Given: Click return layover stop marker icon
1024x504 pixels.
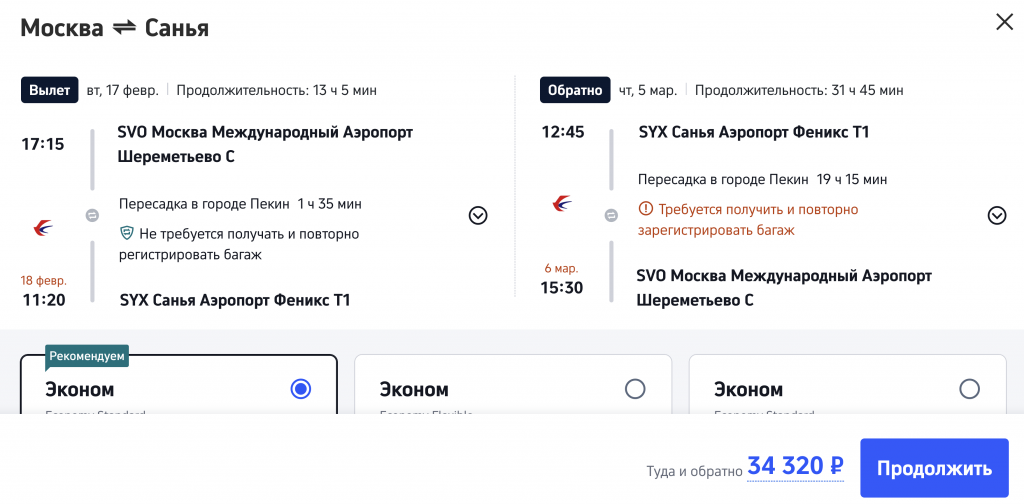Looking at the screenshot, I should 611,215.
